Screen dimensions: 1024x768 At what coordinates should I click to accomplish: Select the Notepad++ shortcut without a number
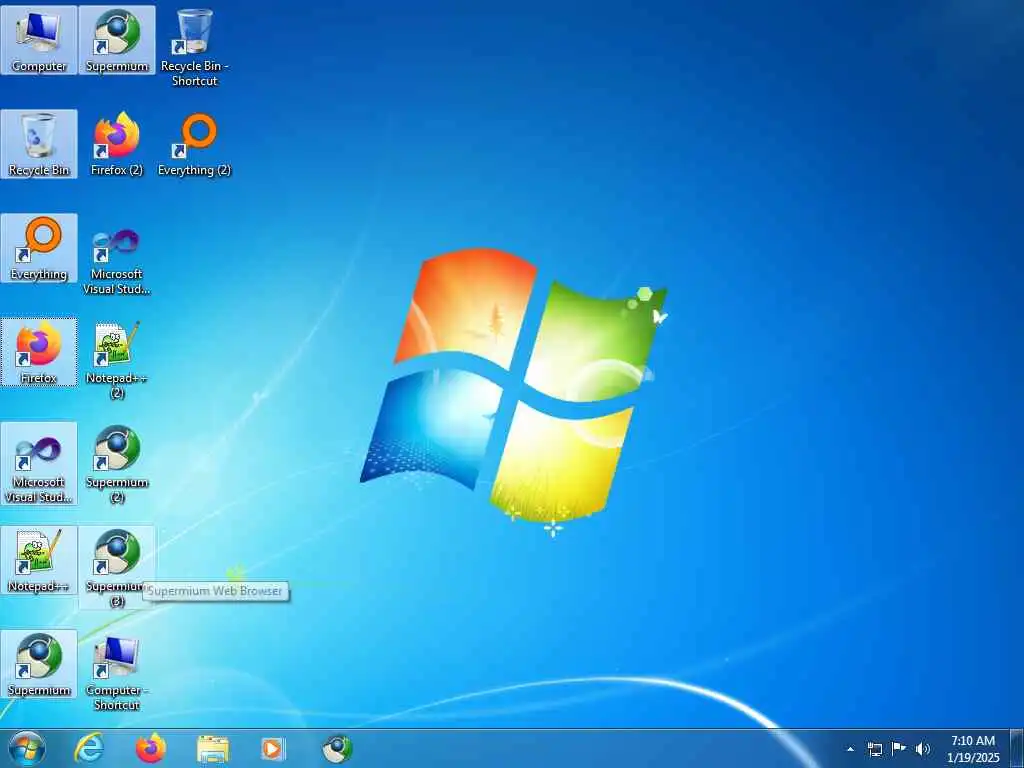click(39, 560)
